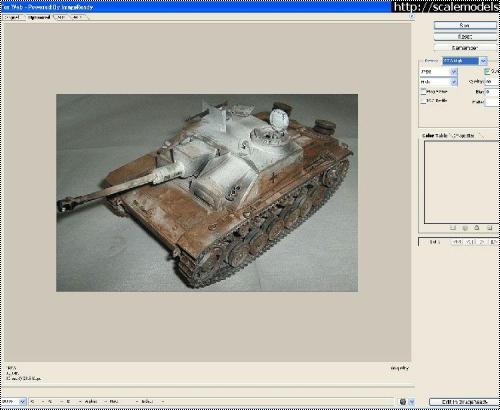Click the Alpha readout in the info bar
Screen dimensions: 500x410
[91, 402]
